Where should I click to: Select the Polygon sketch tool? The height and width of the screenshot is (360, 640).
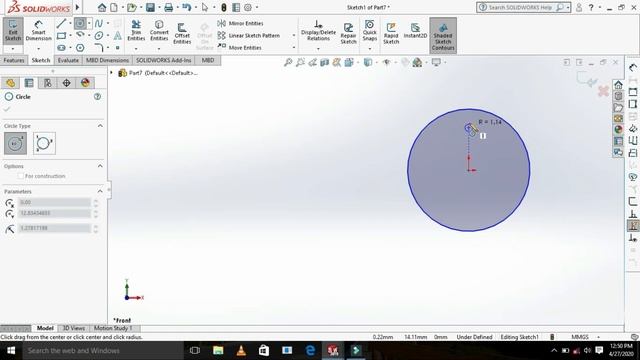tap(80, 48)
